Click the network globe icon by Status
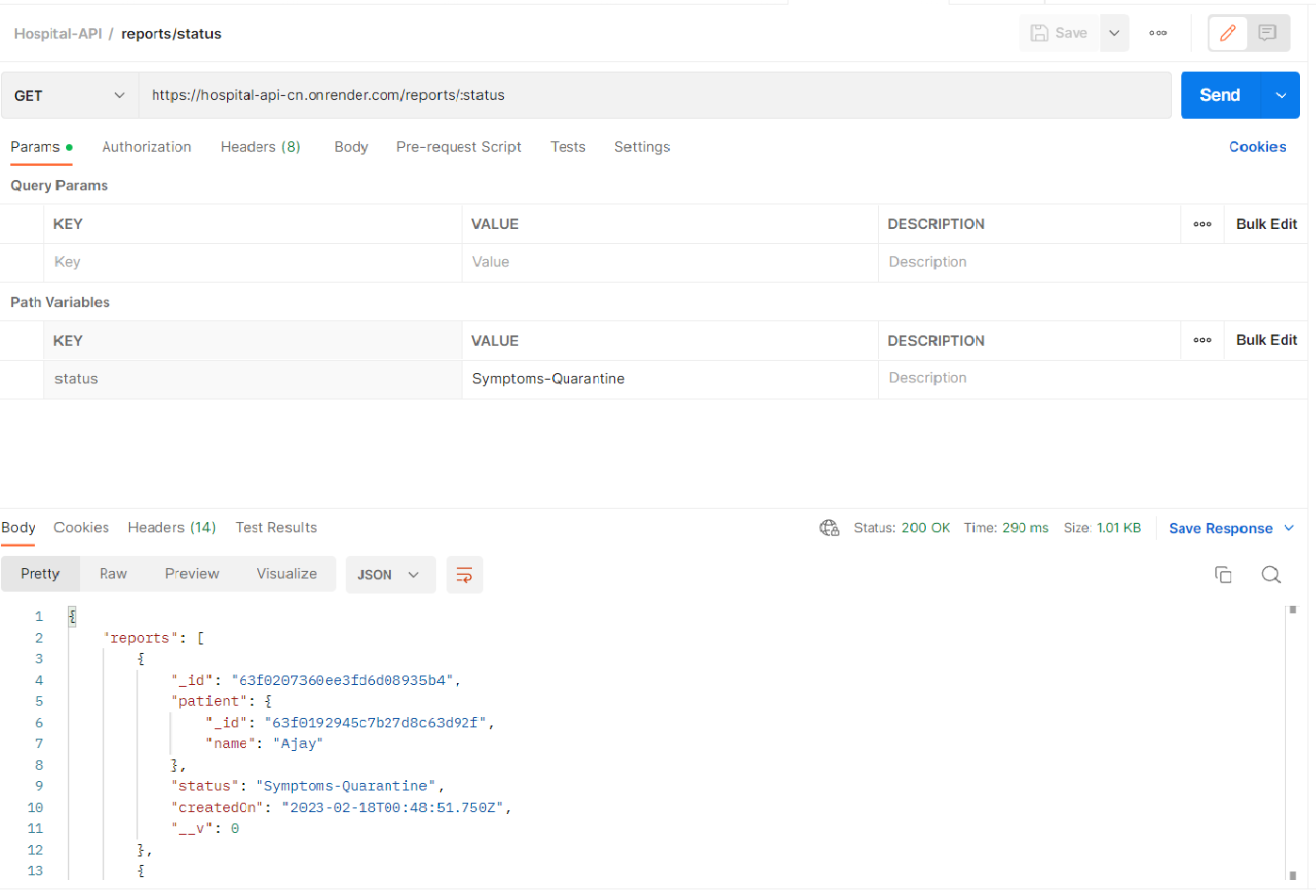This screenshot has width=1316, height=896. 829,528
